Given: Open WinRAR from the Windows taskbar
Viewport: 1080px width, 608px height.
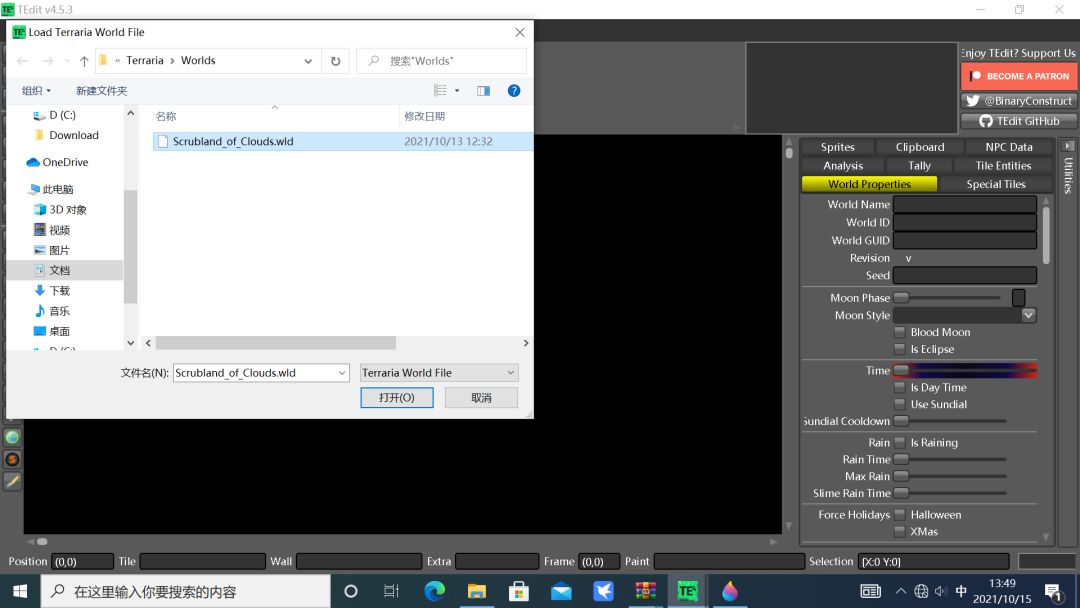Looking at the screenshot, I should pos(645,591).
